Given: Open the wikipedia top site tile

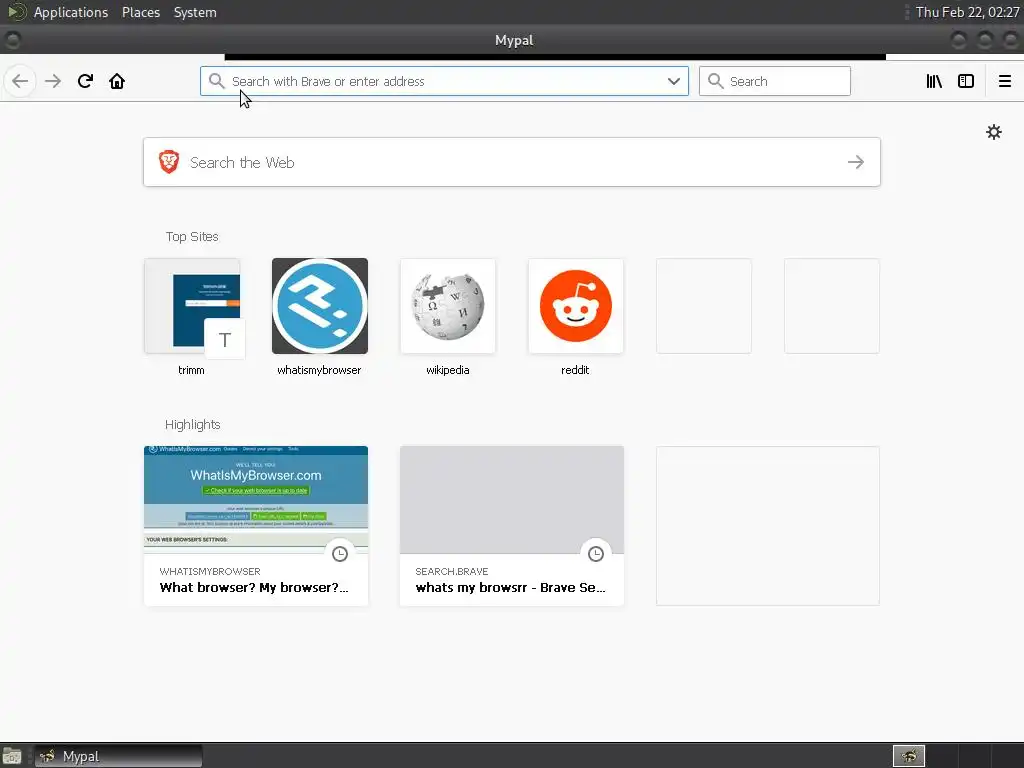Looking at the screenshot, I should tap(448, 306).
